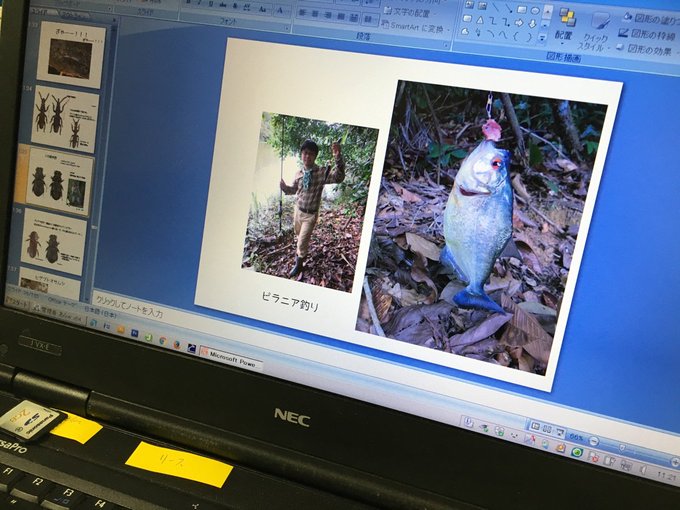Image resolution: width=680 pixels, height=510 pixels.
Task: Select the photo of man holding pole
Action: [x=310, y=202]
